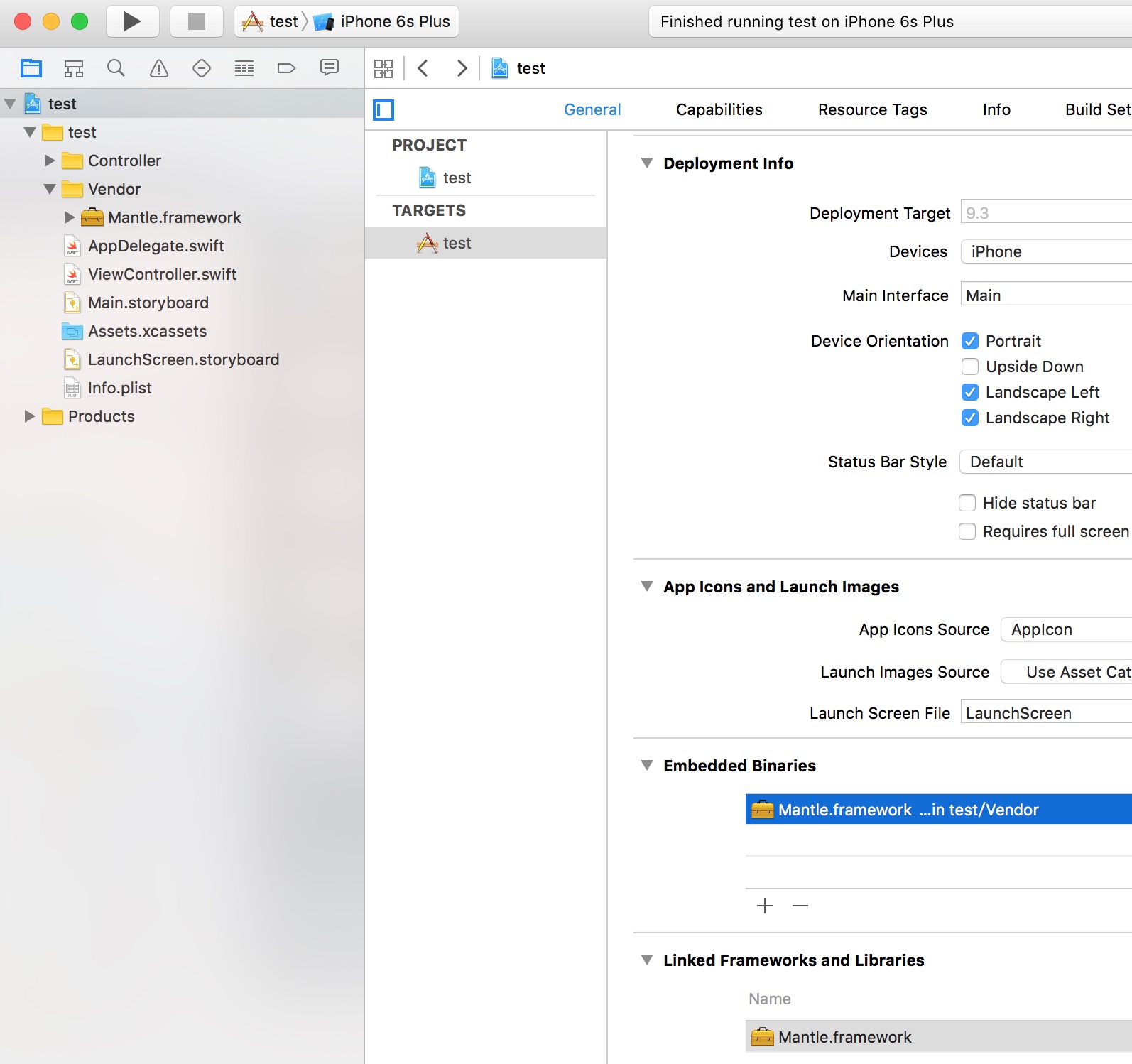The image size is (1132, 1064).
Task: Choose iPhone 6s Plus destination
Action: [x=382, y=21]
